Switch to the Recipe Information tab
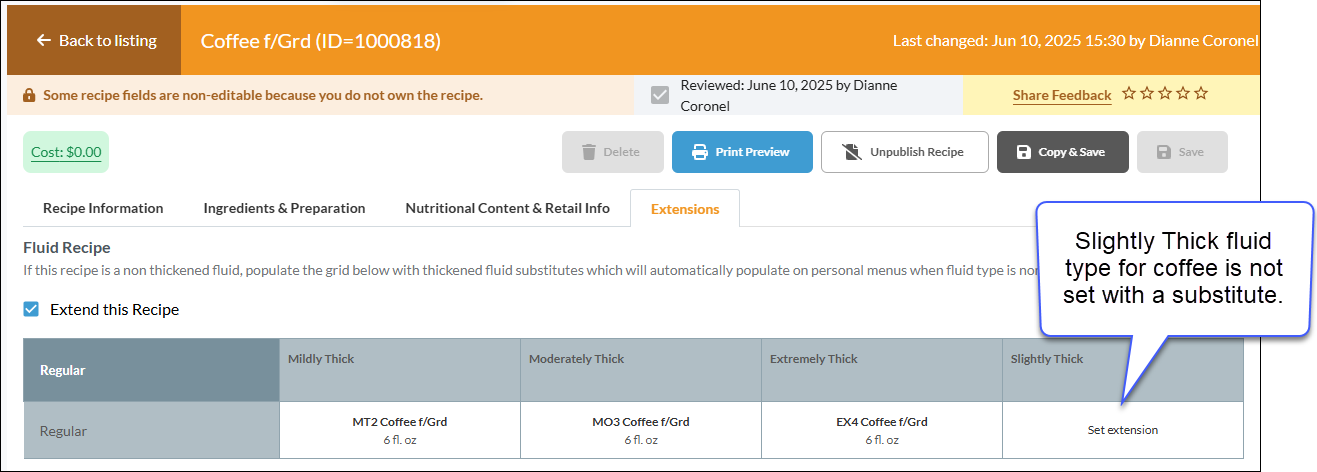Image resolution: width=1317 pixels, height=472 pixels. (103, 208)
